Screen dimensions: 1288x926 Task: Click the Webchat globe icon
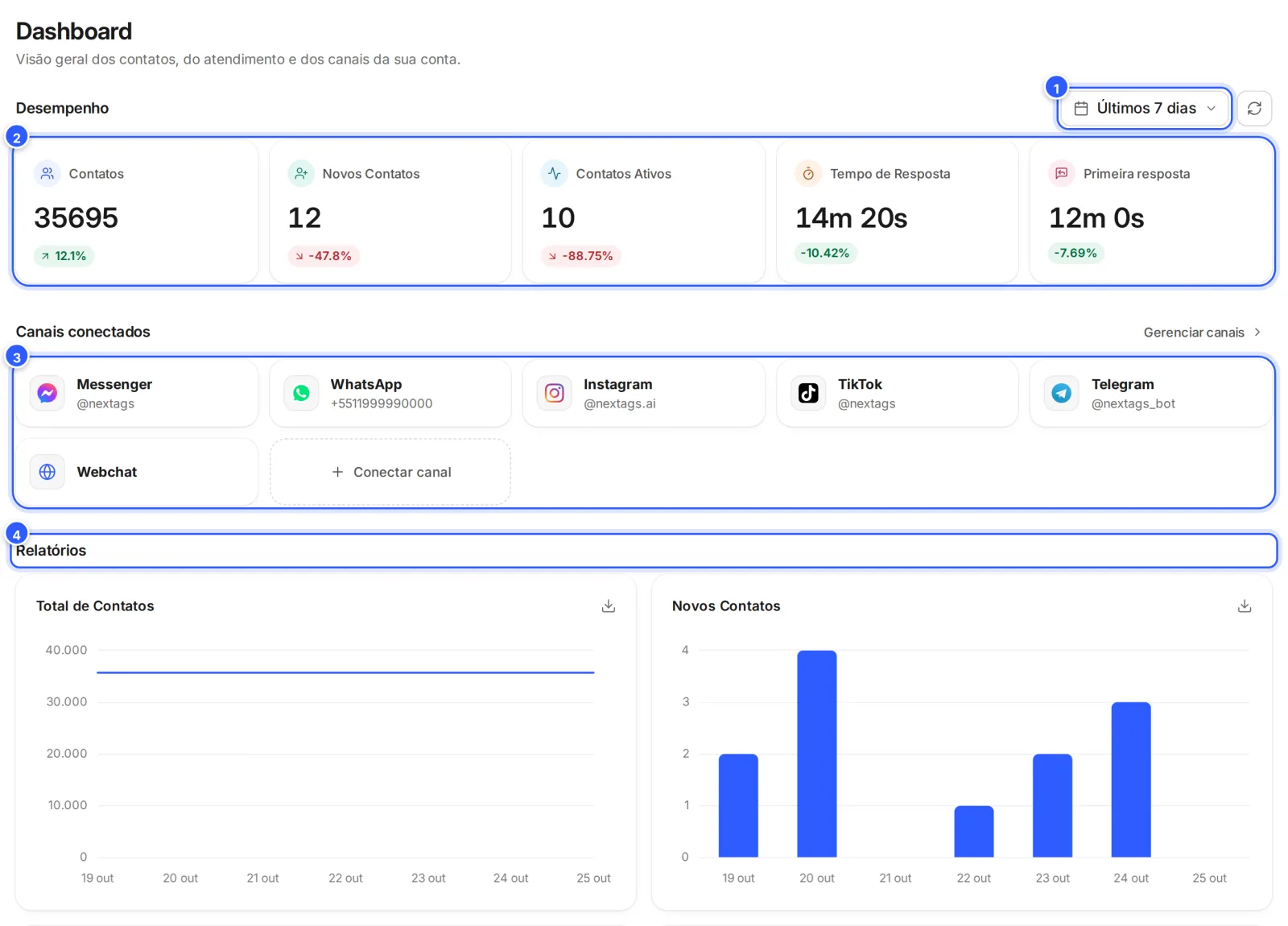click(47, 472)
